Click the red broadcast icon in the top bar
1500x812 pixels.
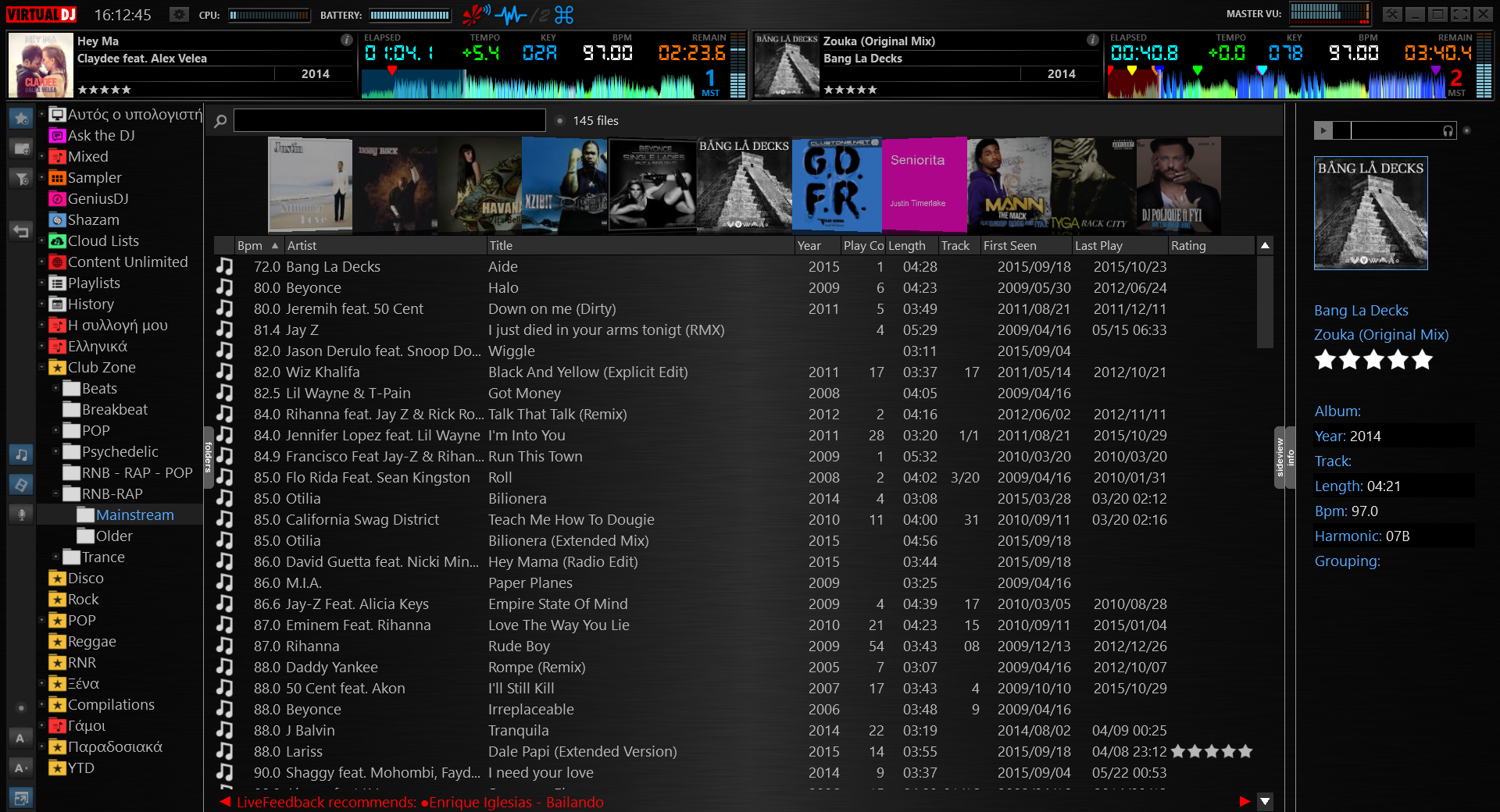coord(475,15)
